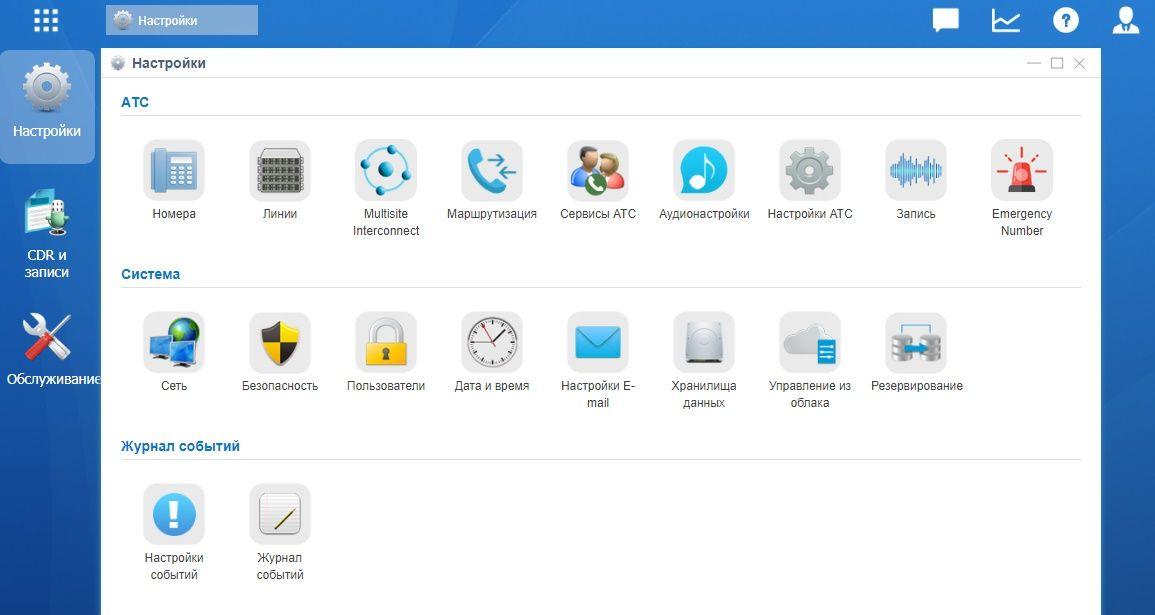Image resolution: width=1155 pixels, height=615 pixels.
Task: Open Настройки E-mail module
Action: point(598,342)
